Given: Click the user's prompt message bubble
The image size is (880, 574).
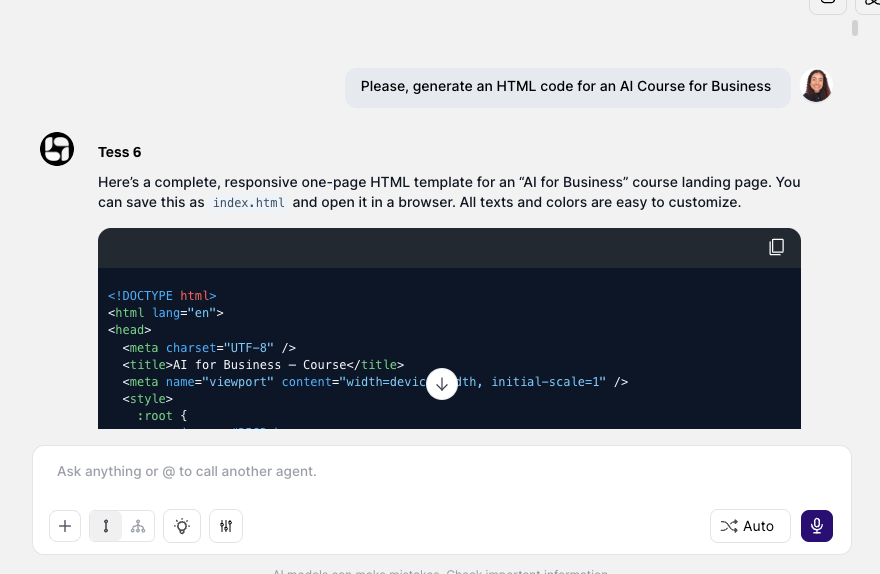Looking at the screenshot, I should point(567,87).
